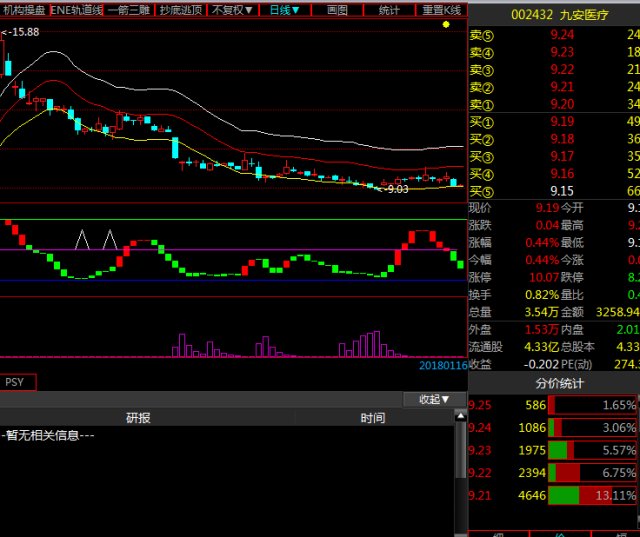The width and height of the screenshot is (640, 537).
Task: Click the yellow dot marker on chart
Action: tap(445, 24)
